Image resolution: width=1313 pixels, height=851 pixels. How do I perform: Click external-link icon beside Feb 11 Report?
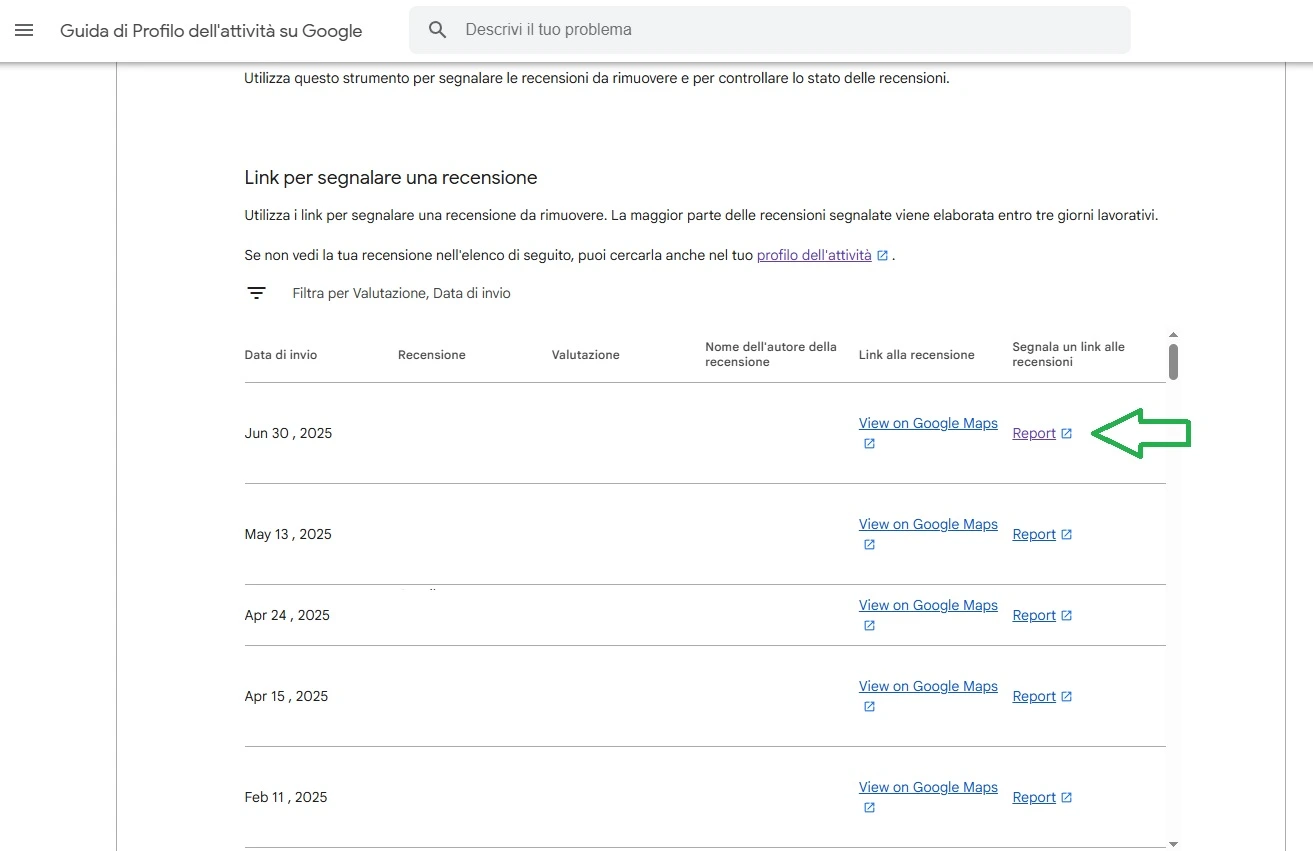(x=1066, y=797)
